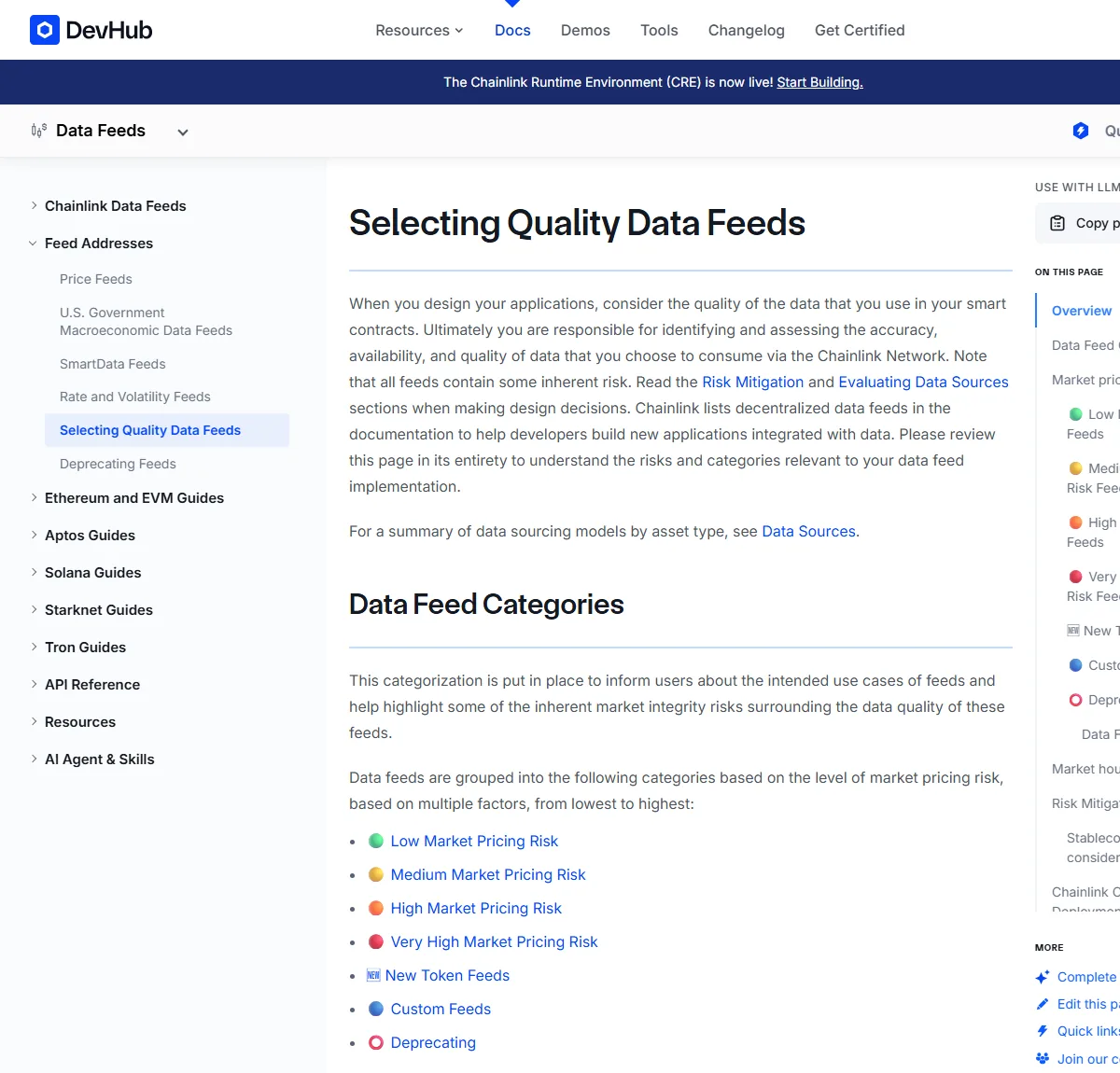
Task: Expand the Resources sidebar section
Action: (35, 721)
